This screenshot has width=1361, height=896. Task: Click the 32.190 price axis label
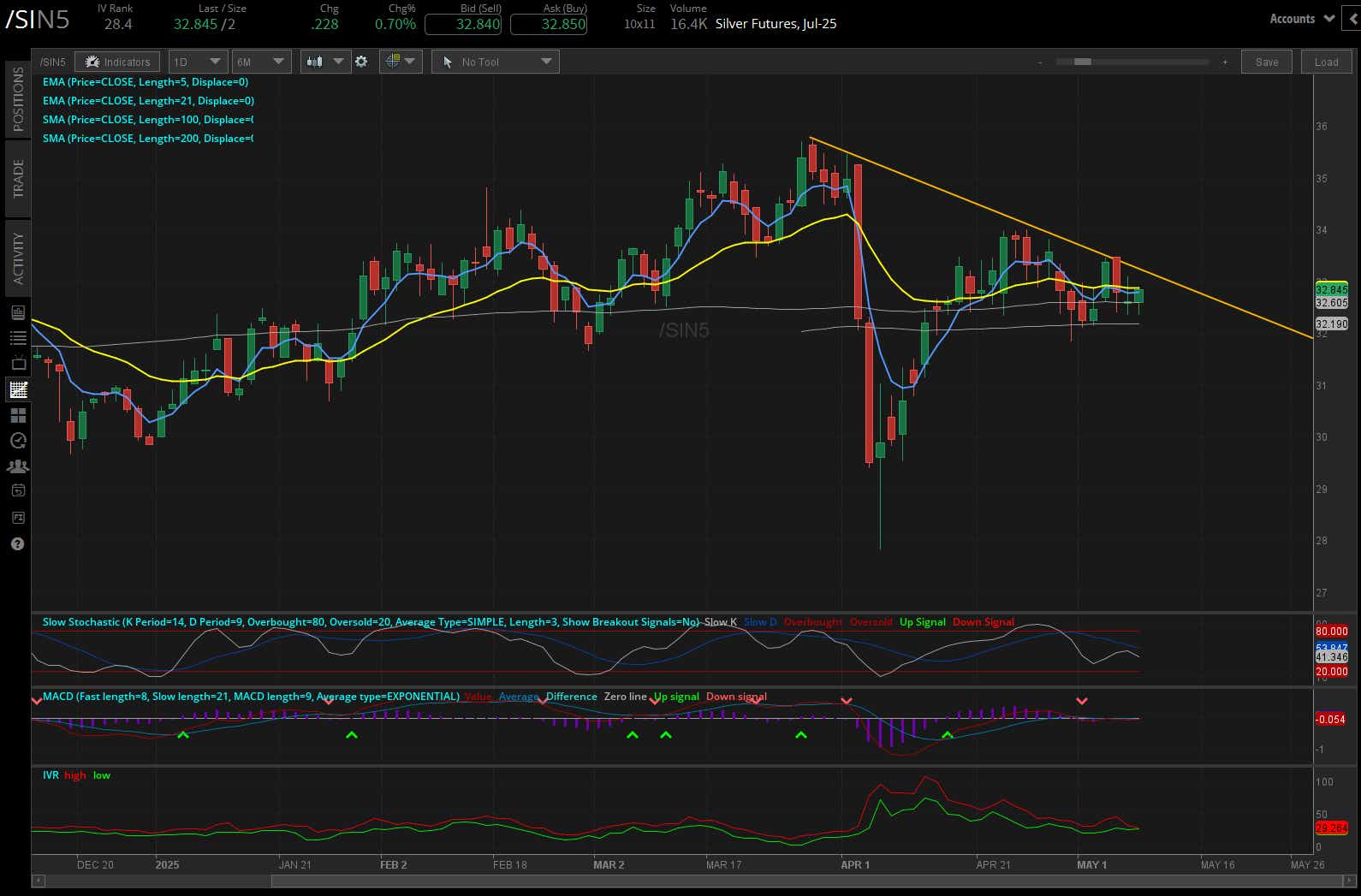point(1331,324)
